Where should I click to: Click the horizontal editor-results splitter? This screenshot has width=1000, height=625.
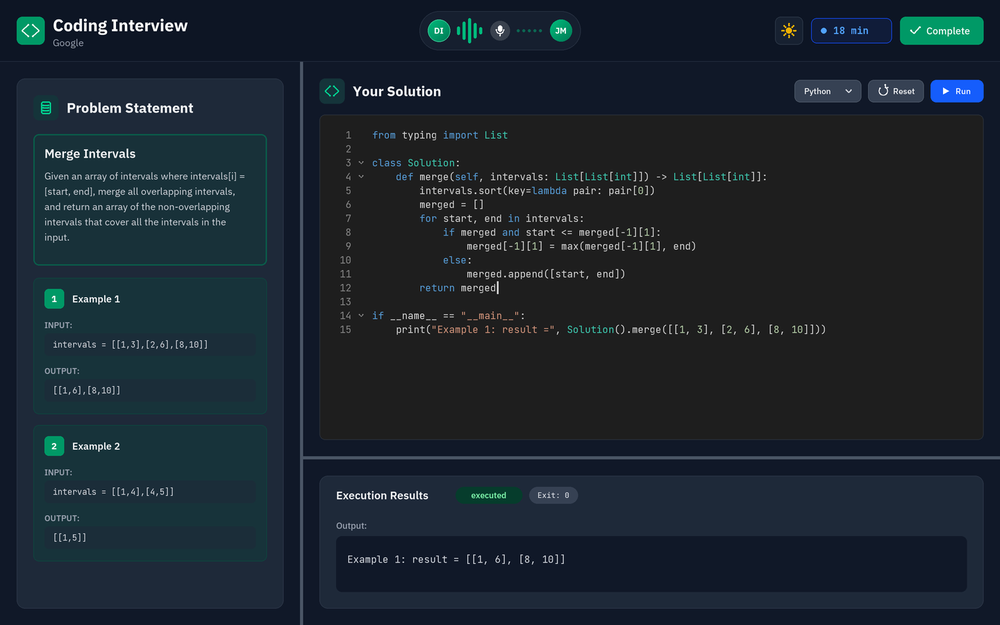click(651, 457)
